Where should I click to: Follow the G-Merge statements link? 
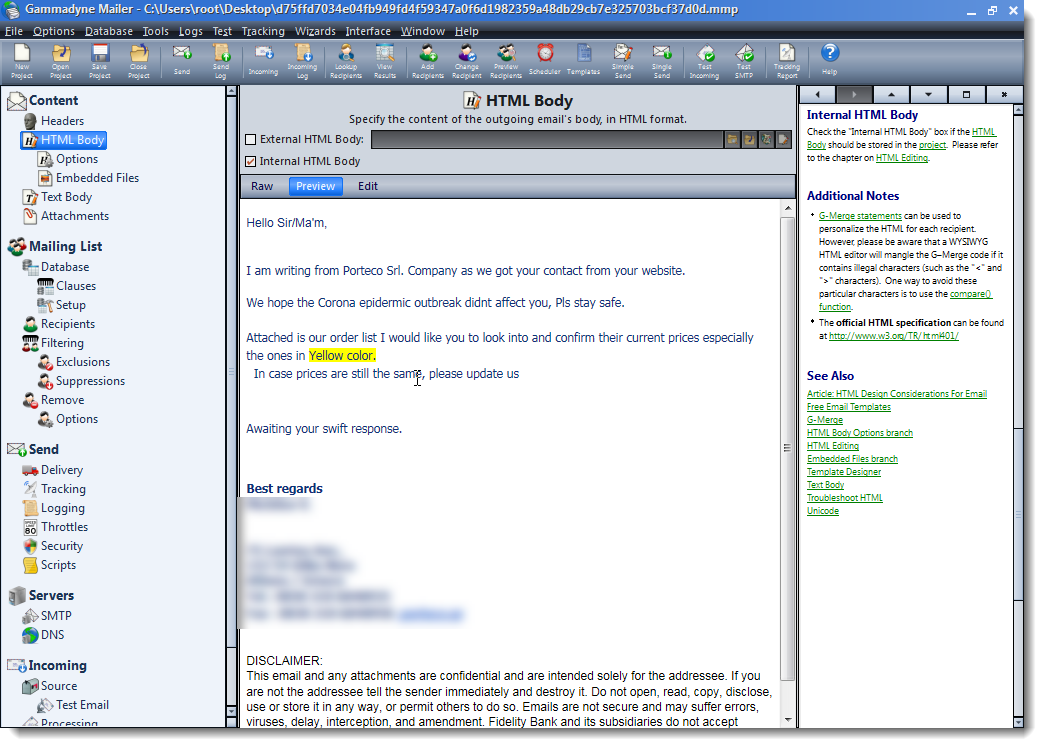point(860,216)
